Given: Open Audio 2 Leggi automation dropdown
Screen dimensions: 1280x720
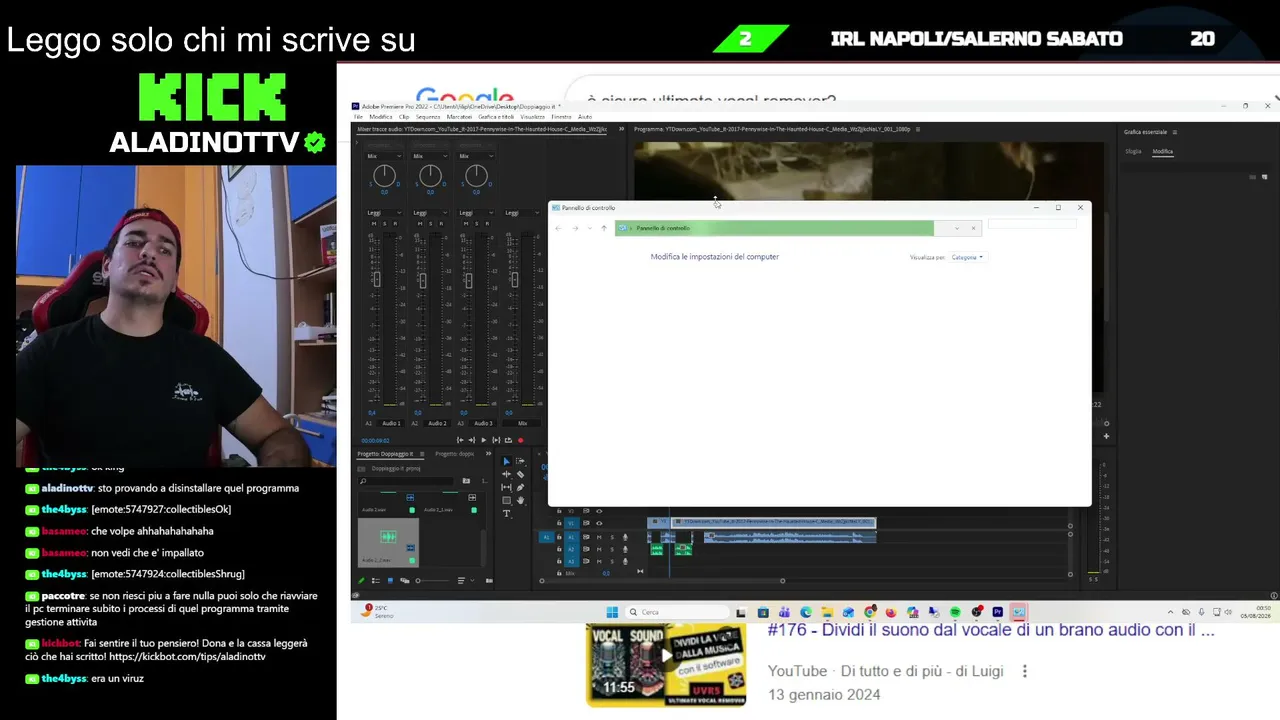Looking at the screenshot, I should 430,212.
